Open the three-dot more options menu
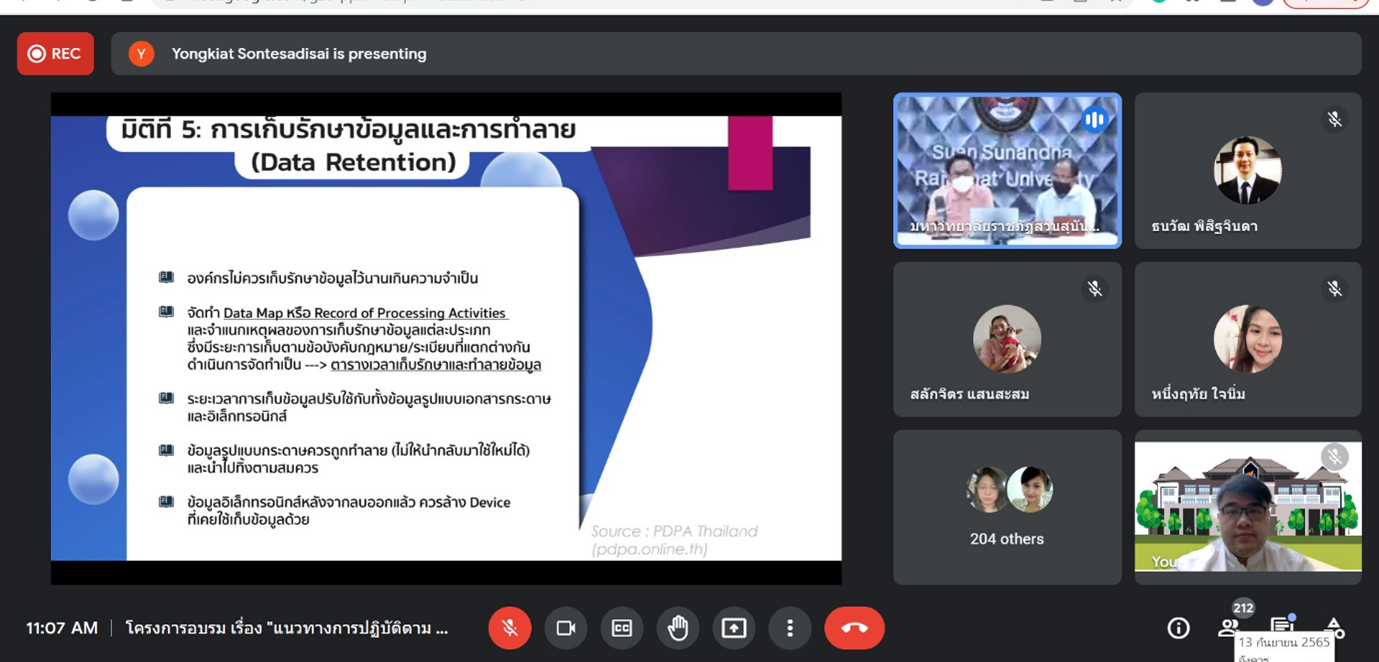1379x662 pixels. (790, 628)
